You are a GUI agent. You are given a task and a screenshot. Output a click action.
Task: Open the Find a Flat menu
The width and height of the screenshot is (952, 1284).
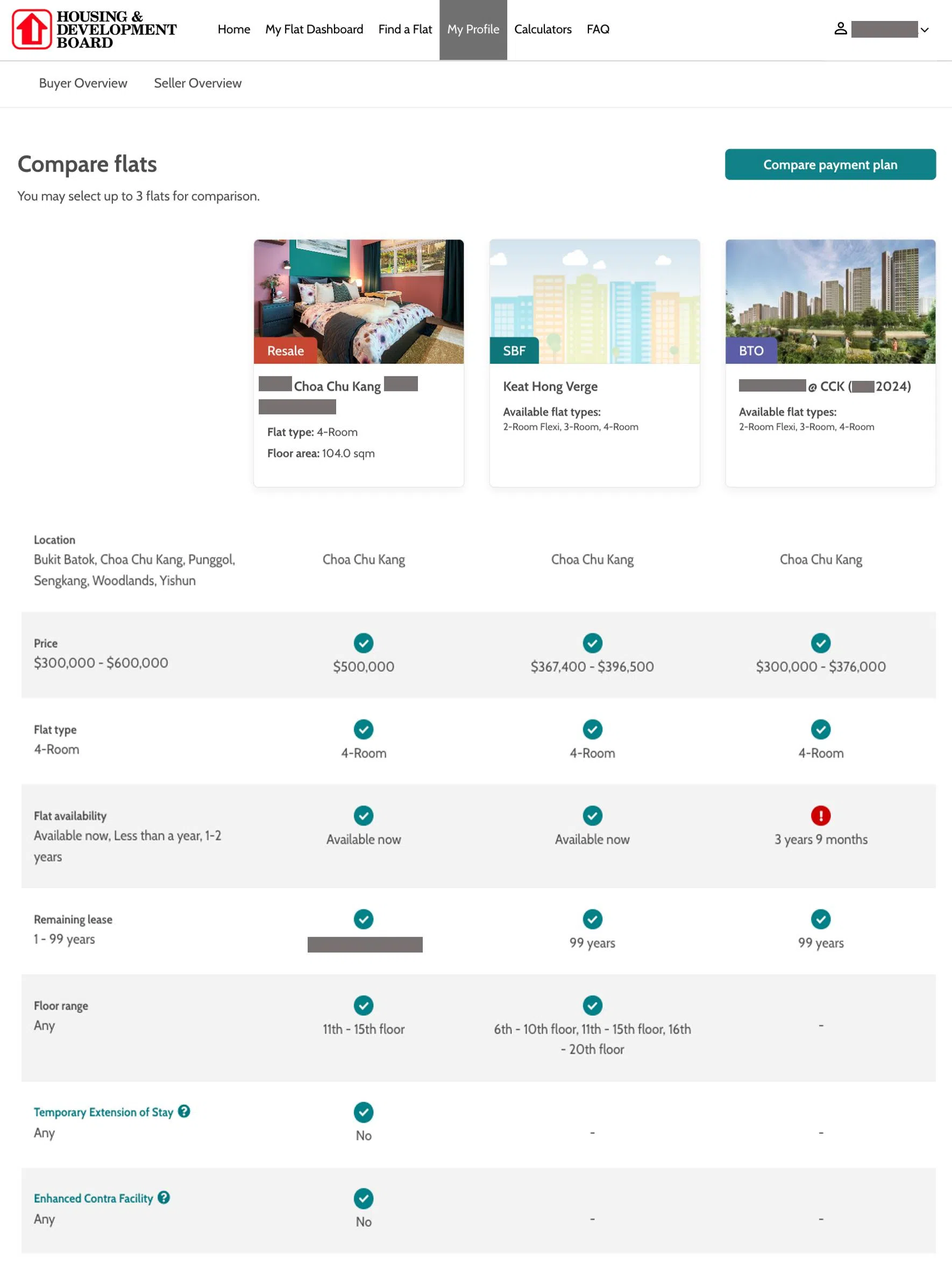(404, 30)
